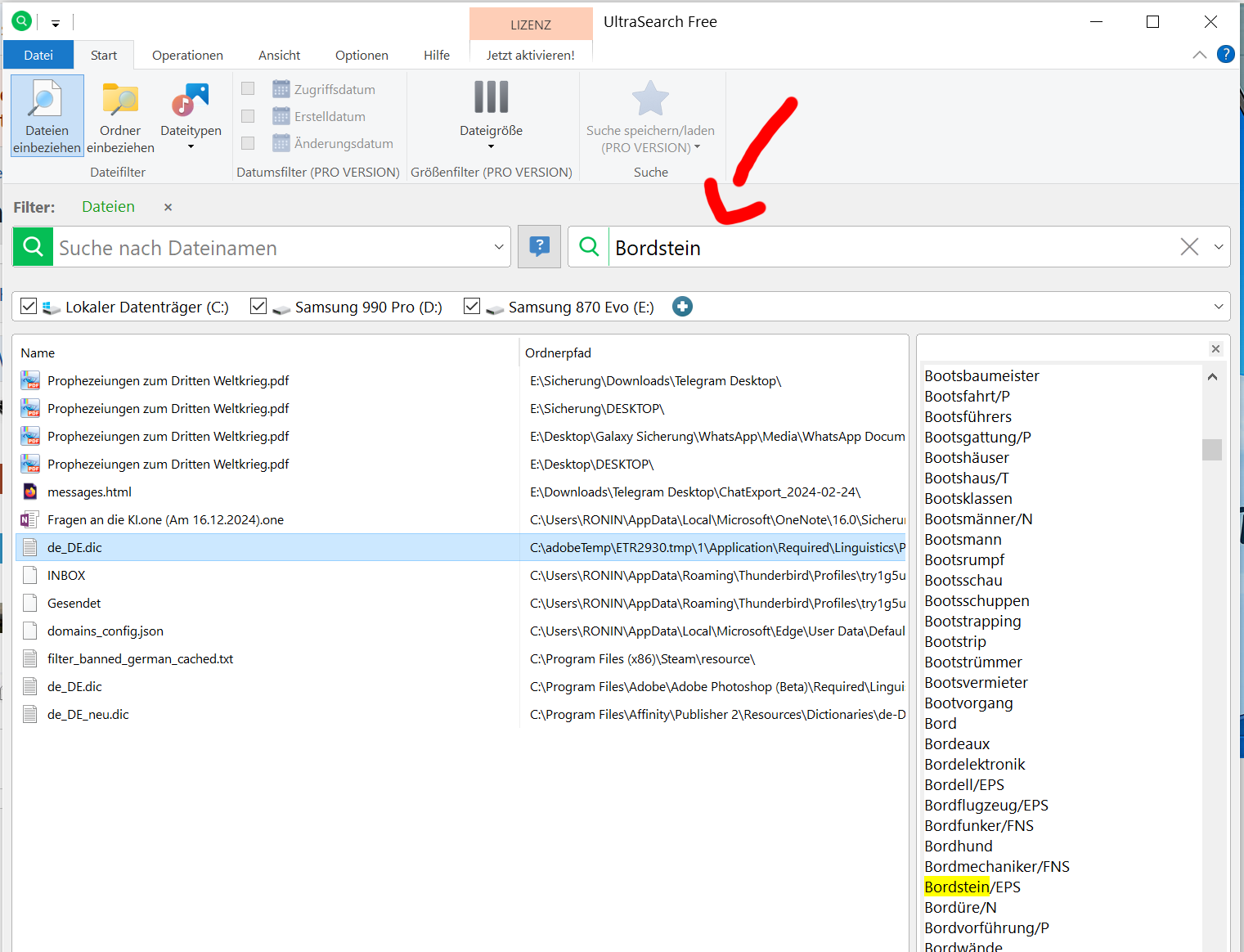Click the messages.html file icon
The height and width of the screenshot is (952, 1244).
(x=30, y=492)
